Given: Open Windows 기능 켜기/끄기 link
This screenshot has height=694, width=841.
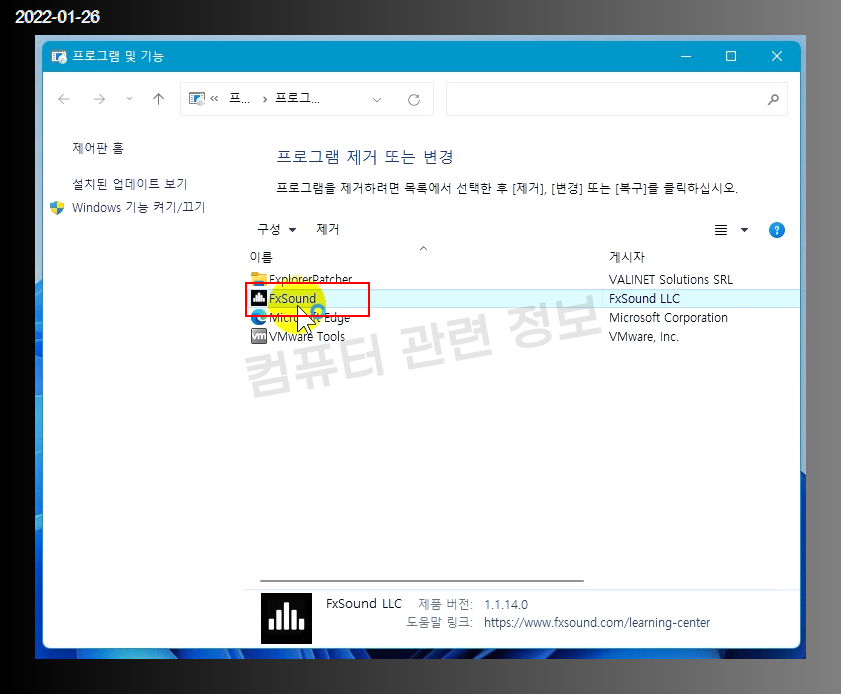Looking at the screenshot, I should coord(138,207).
